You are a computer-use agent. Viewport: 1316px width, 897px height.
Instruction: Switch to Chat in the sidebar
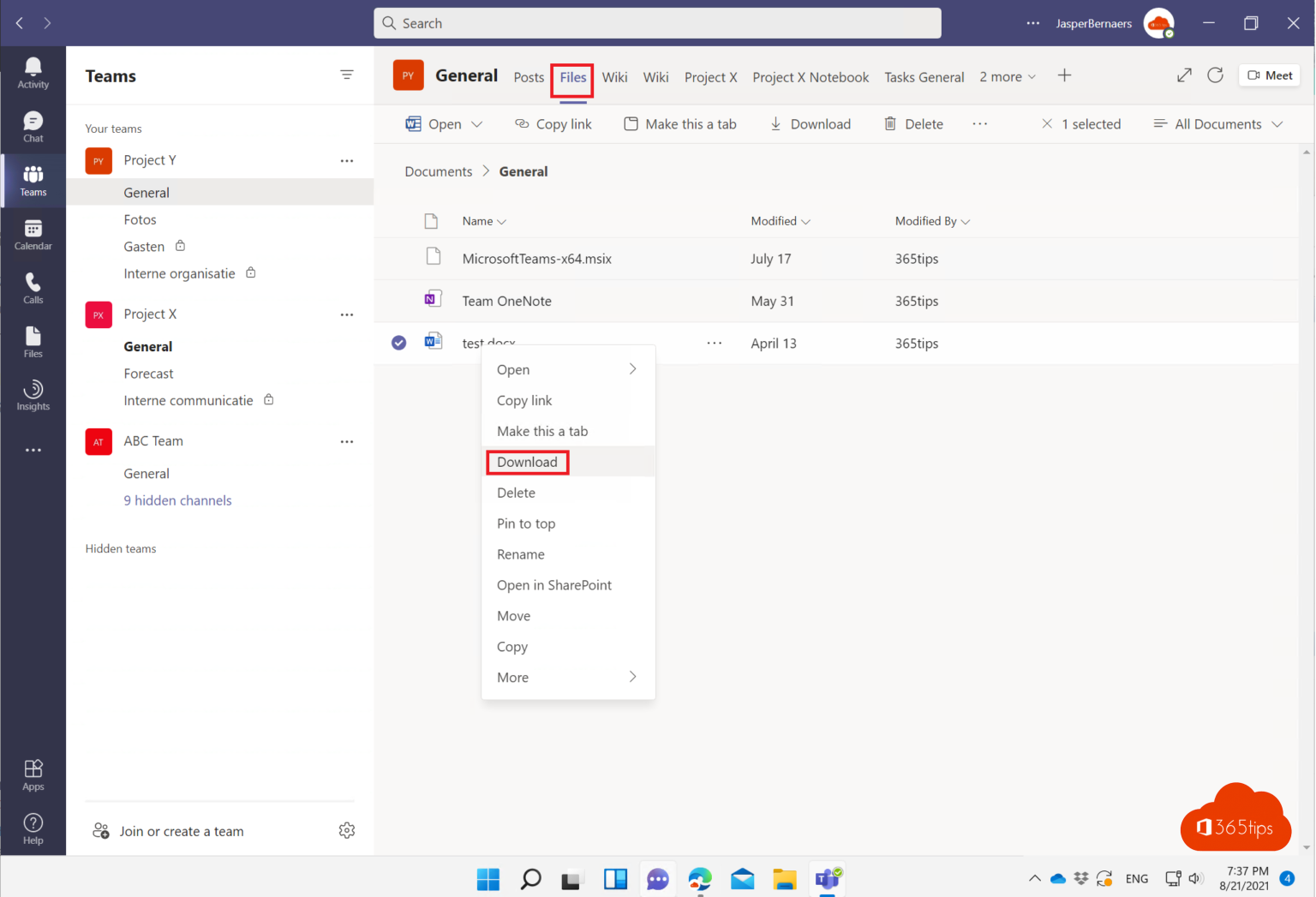33,127
